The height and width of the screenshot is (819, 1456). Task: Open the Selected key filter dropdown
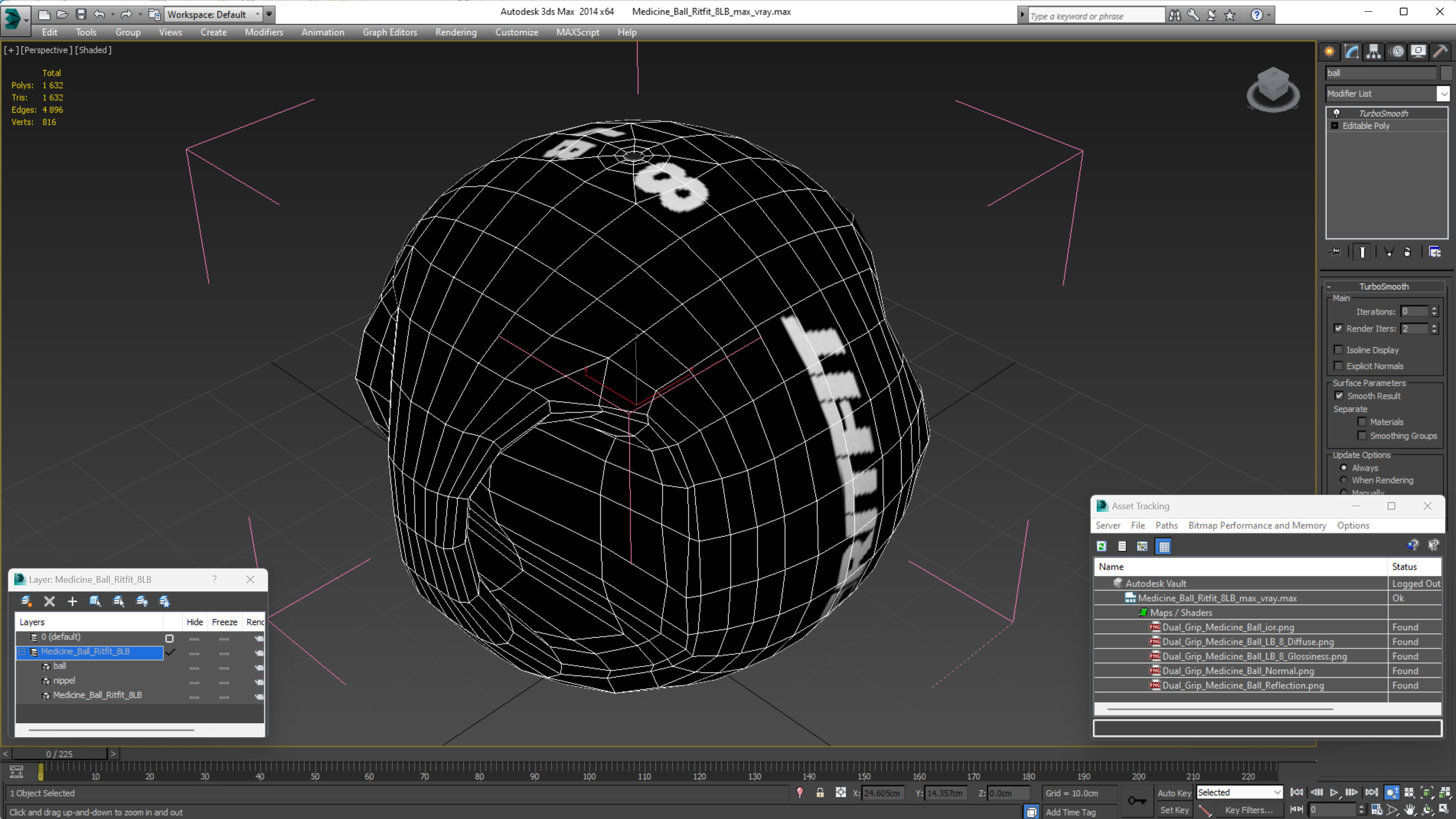click(x=1239, y=792)
